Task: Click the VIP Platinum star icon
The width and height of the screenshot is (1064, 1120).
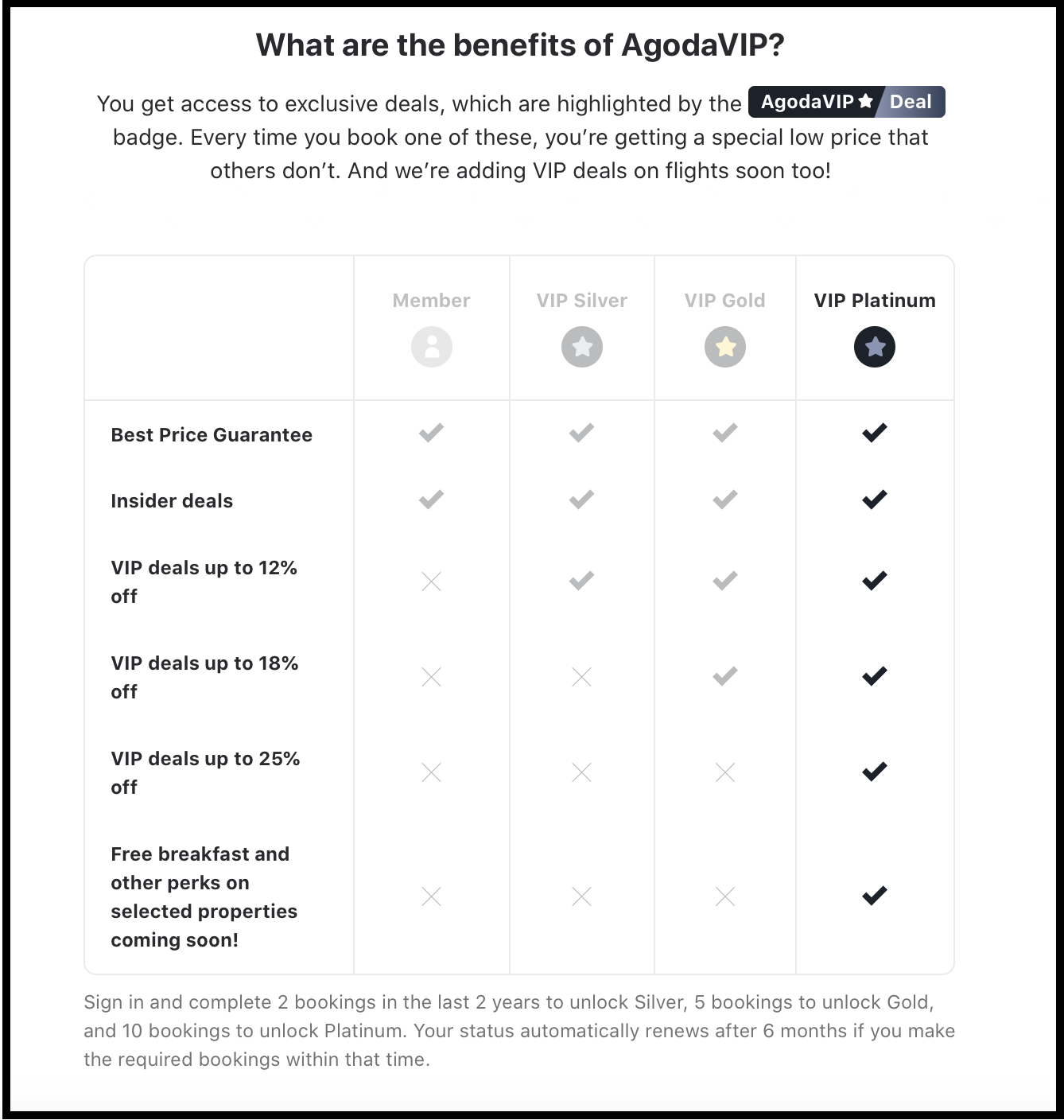Action: (875, 347)
